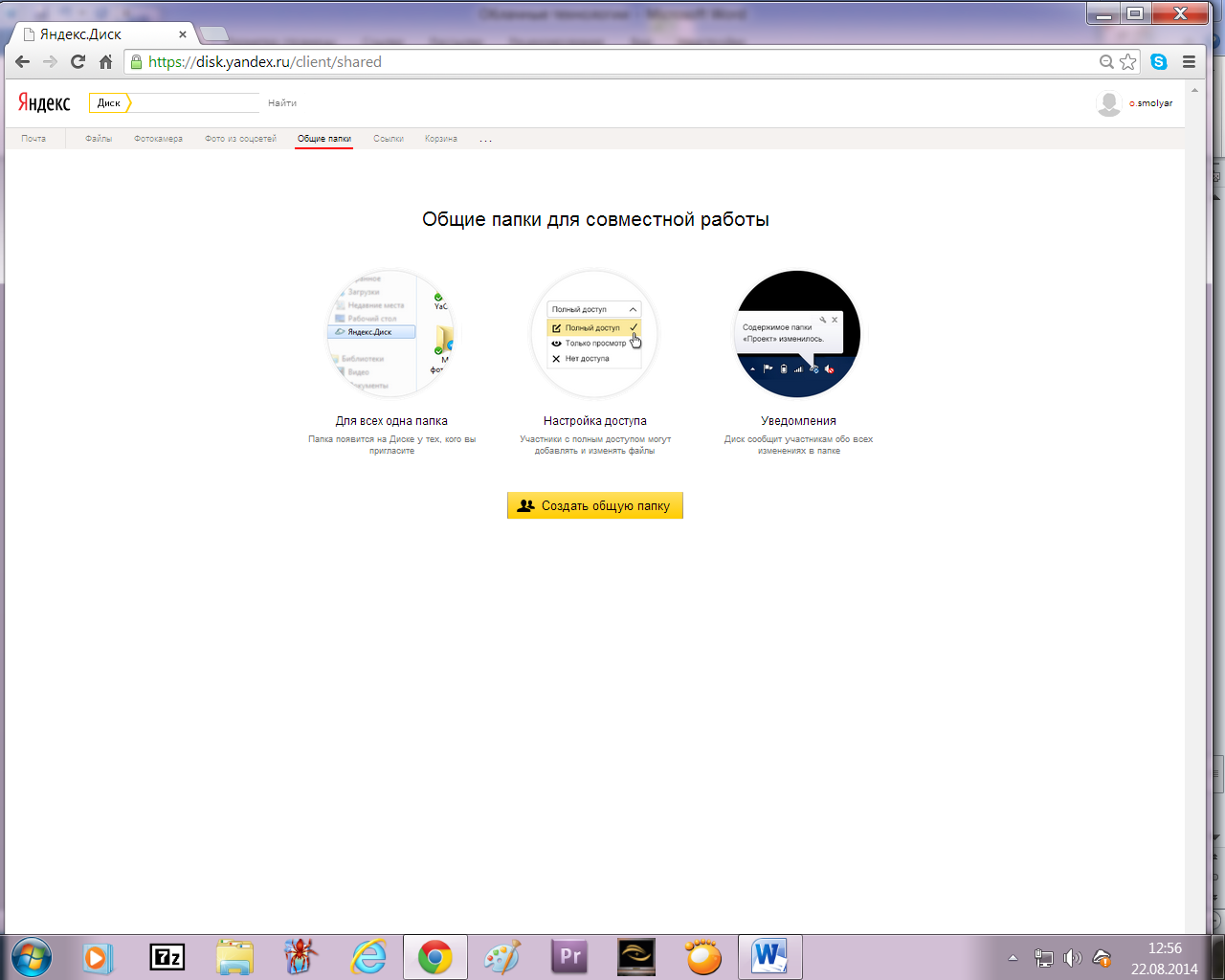Image resolution: width=1225 pixels, height=980 pixels.
Task: Click the Уведомления illustration
Action: tap(798, 333)
